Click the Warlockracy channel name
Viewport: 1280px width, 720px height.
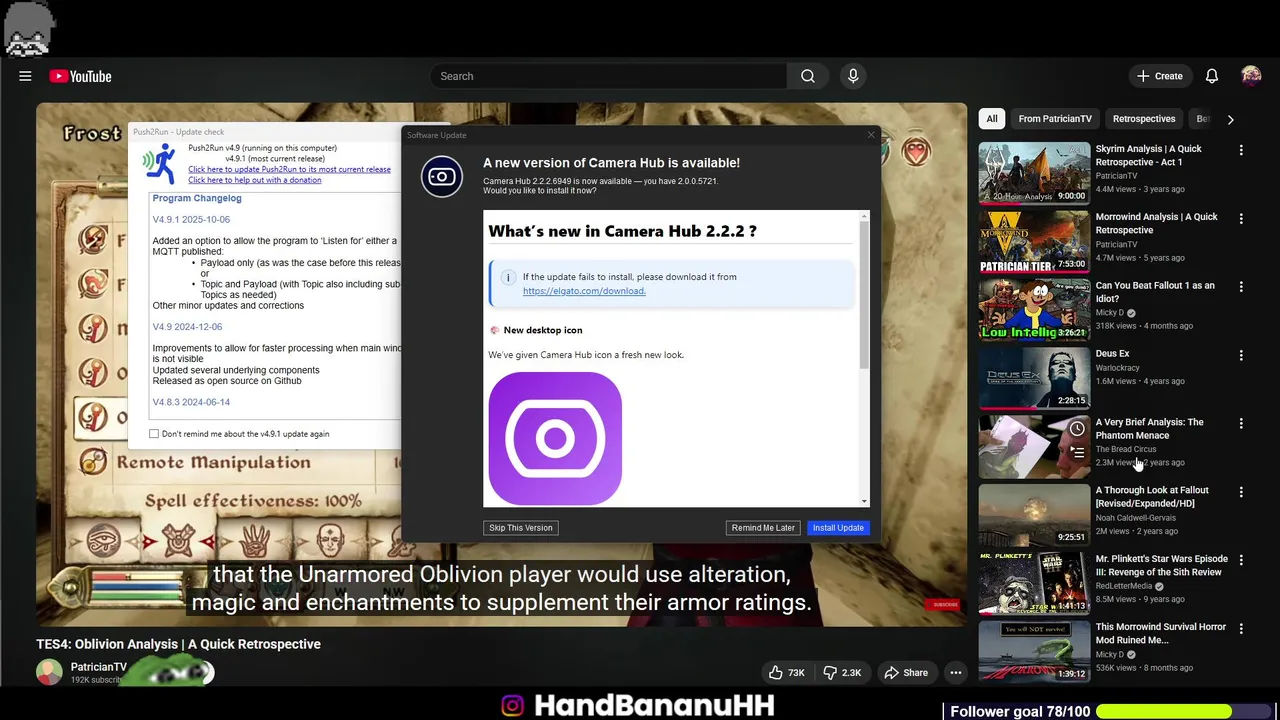1118,368
